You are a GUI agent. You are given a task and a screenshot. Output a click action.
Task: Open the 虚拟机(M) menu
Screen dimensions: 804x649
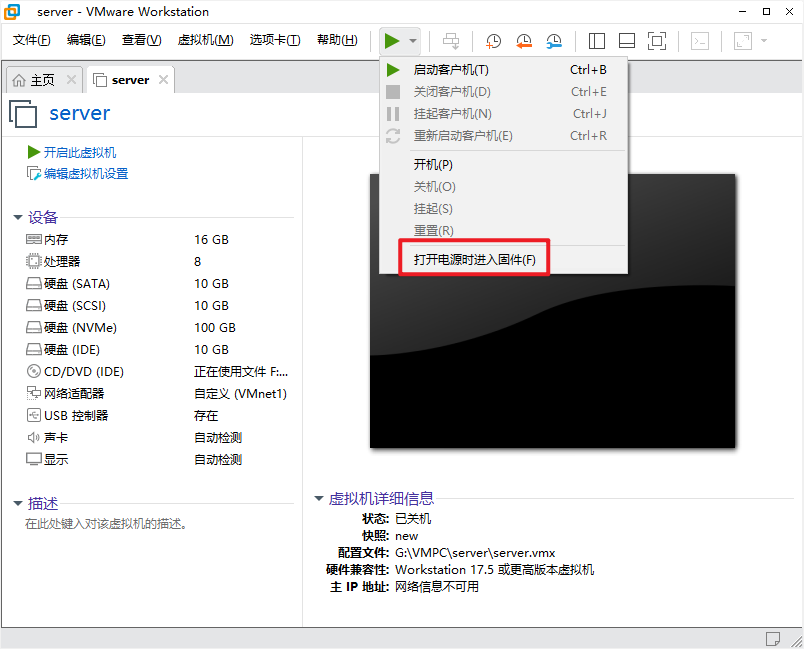[x=205, y=40]
